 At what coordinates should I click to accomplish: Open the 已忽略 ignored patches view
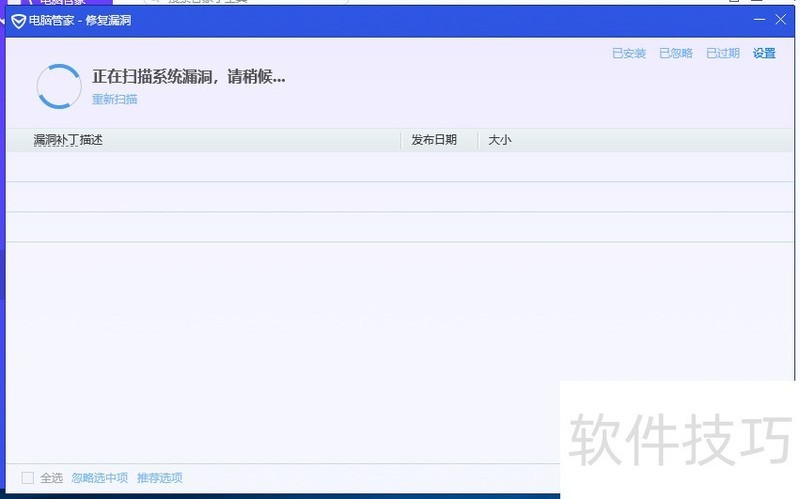coord(676,54)
